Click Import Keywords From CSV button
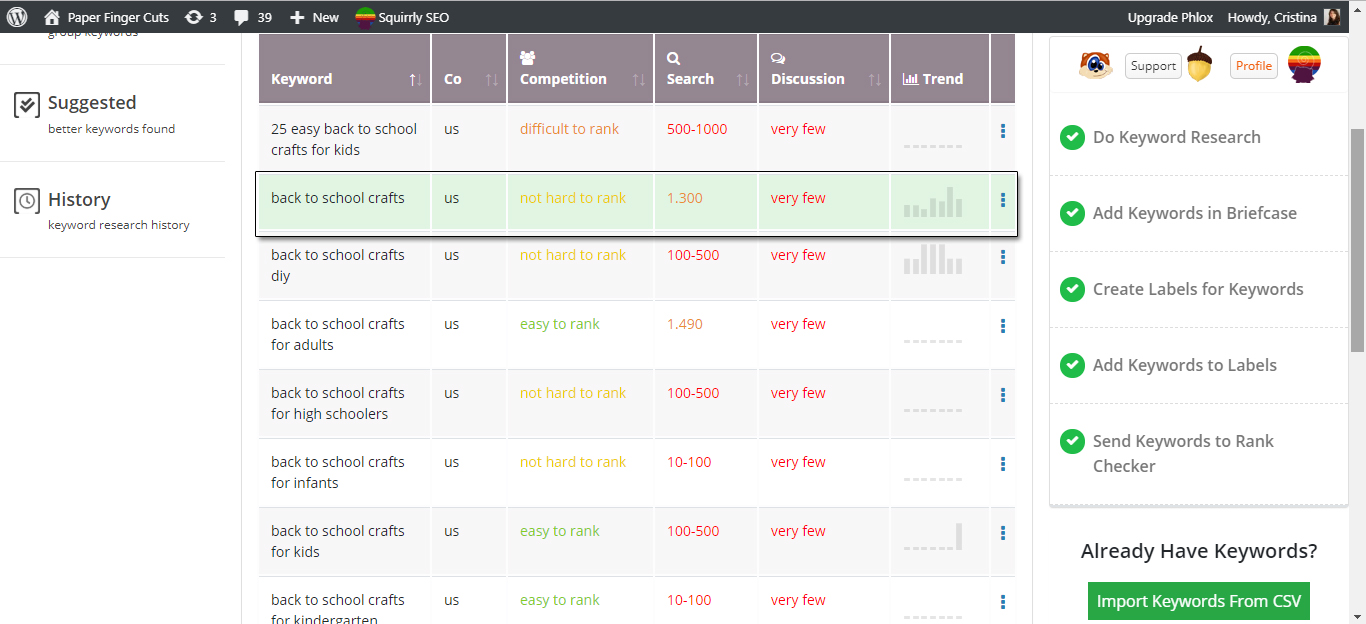1366x624 pixels. tap(1199, 601)
